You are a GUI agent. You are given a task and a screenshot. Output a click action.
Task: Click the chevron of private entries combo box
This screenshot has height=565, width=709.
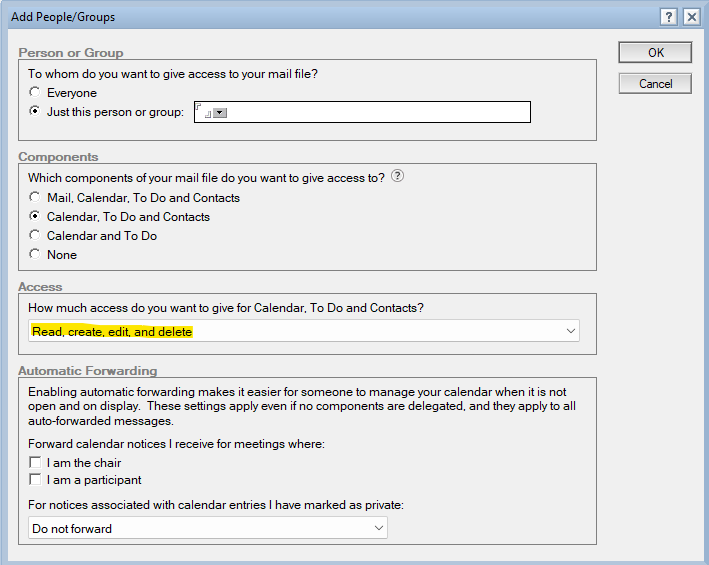tap(378, 528)
